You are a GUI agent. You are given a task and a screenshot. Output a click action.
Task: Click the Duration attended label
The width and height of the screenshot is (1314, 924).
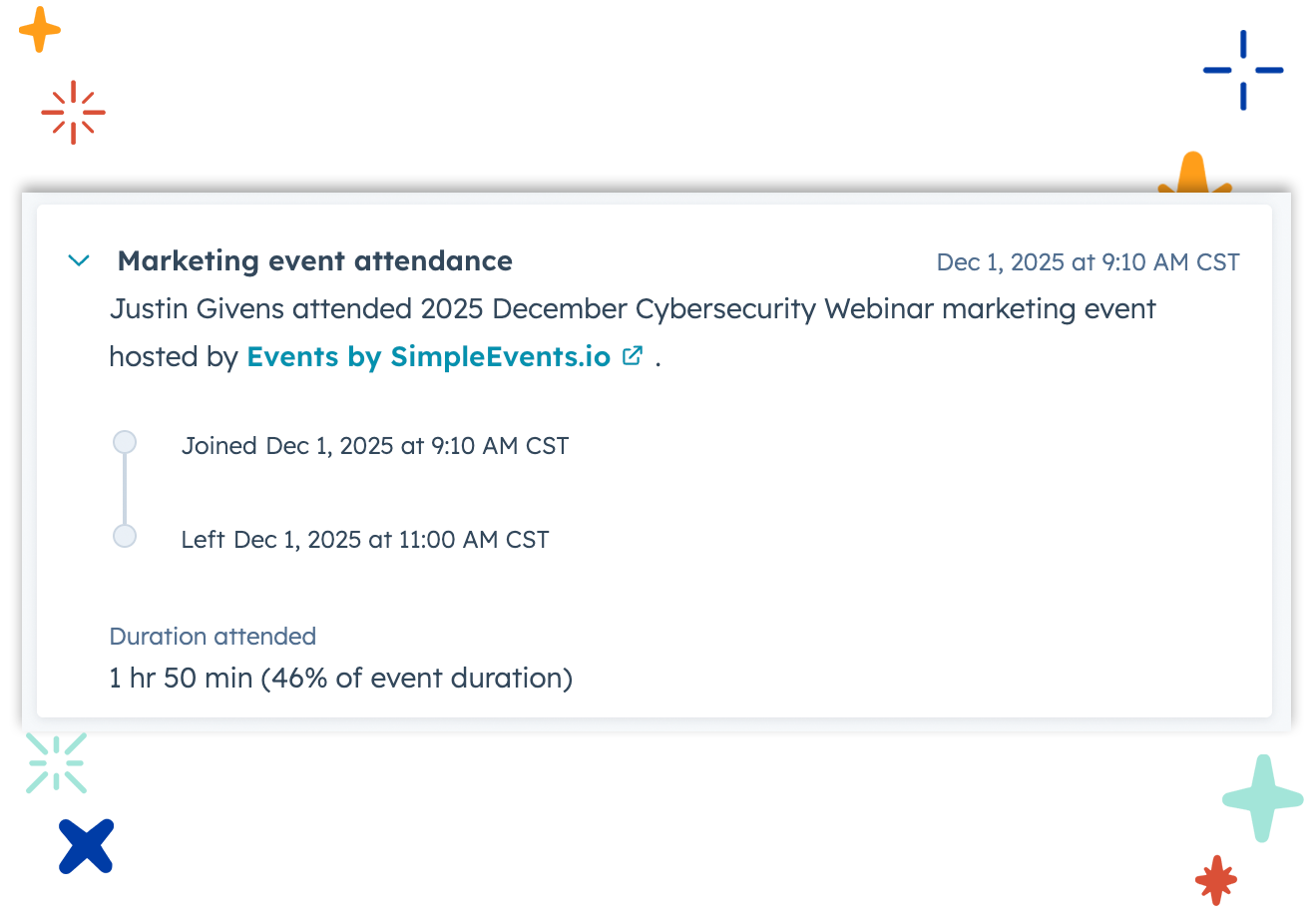pos(213,637)
